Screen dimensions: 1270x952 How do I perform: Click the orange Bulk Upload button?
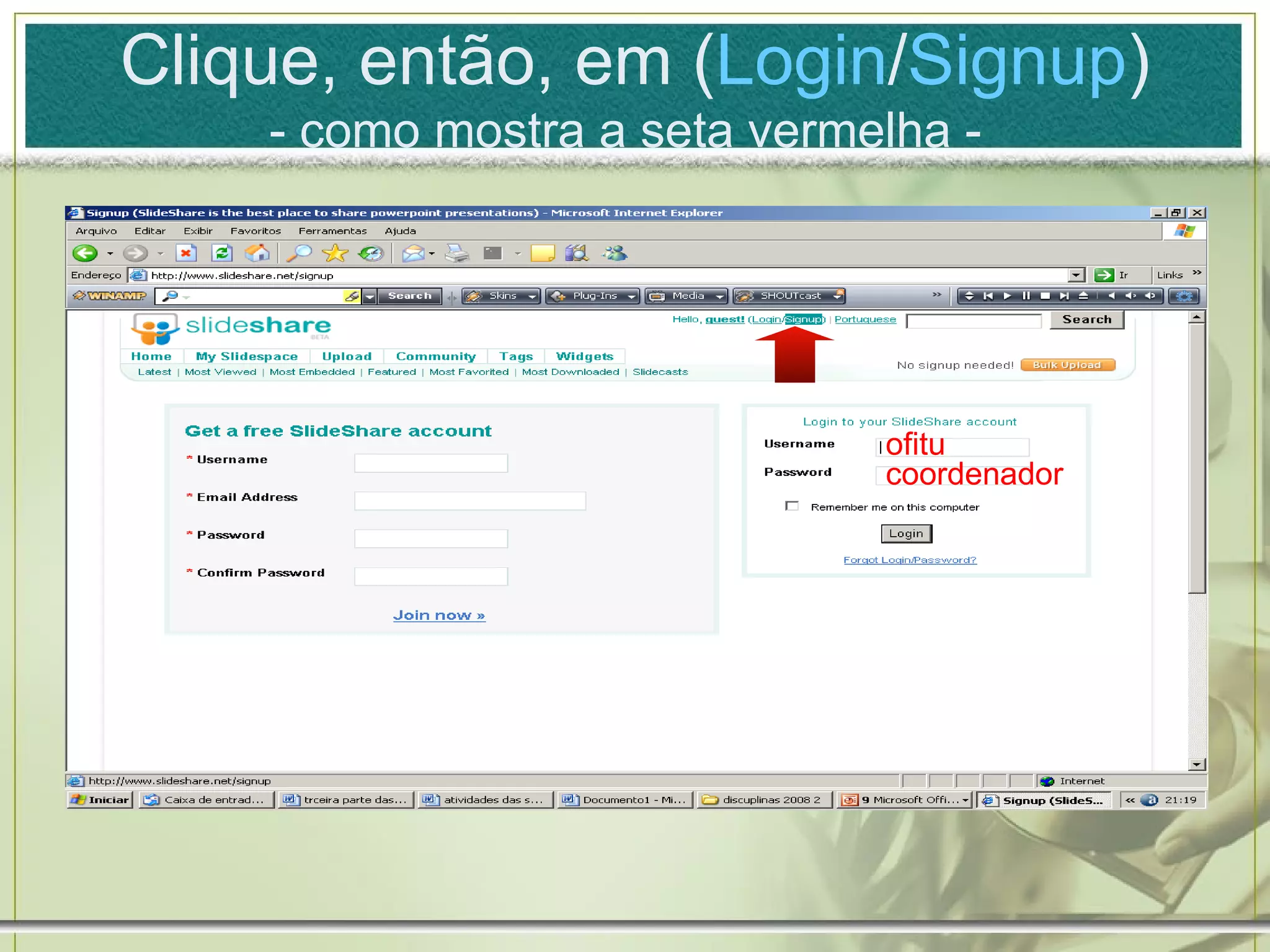pyautogui.click(x=1067, y=365)
